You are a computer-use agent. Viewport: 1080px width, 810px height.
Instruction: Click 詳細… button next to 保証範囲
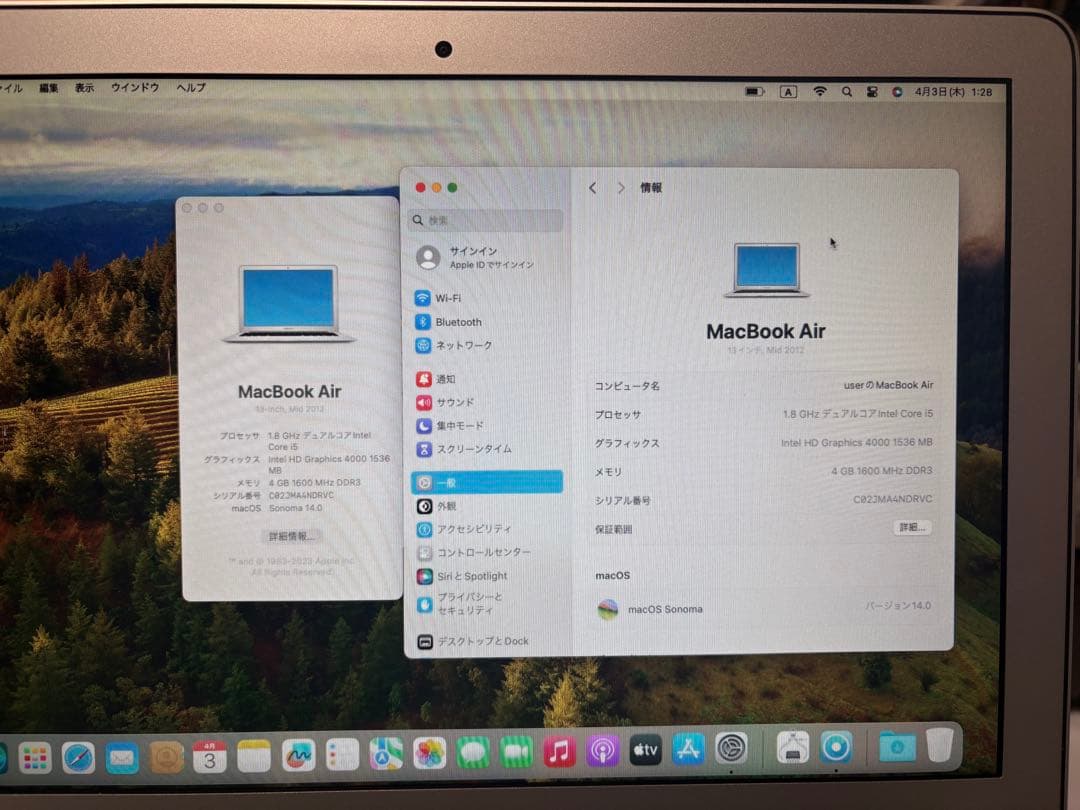912,528
